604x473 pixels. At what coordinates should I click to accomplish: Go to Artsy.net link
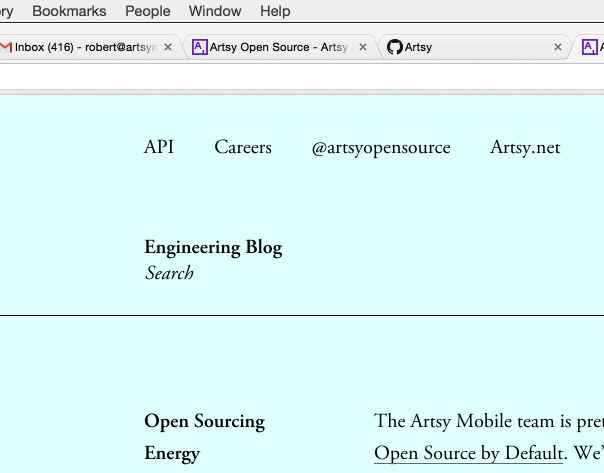tap(525, 147)
